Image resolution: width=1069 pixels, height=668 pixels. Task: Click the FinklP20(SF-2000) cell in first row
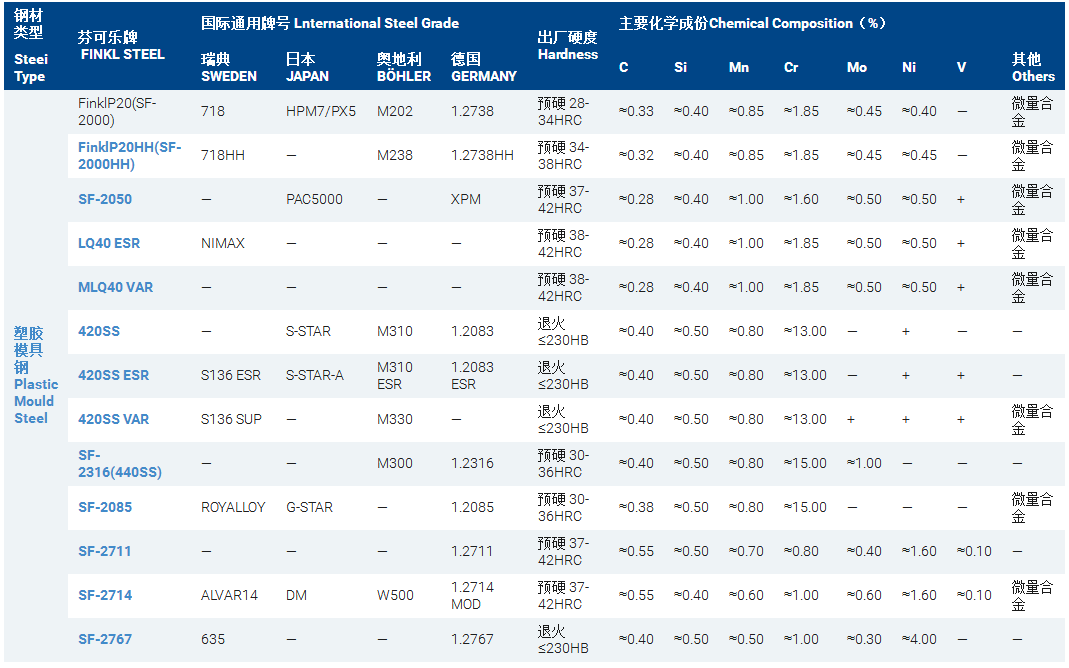(117, 111)
